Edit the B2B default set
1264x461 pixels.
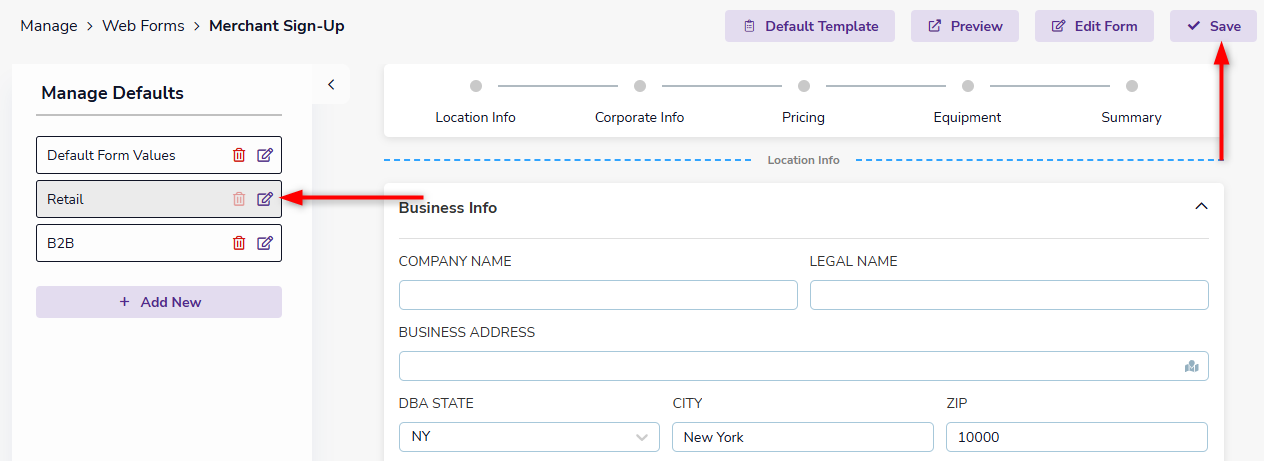[x=265, y=243]
